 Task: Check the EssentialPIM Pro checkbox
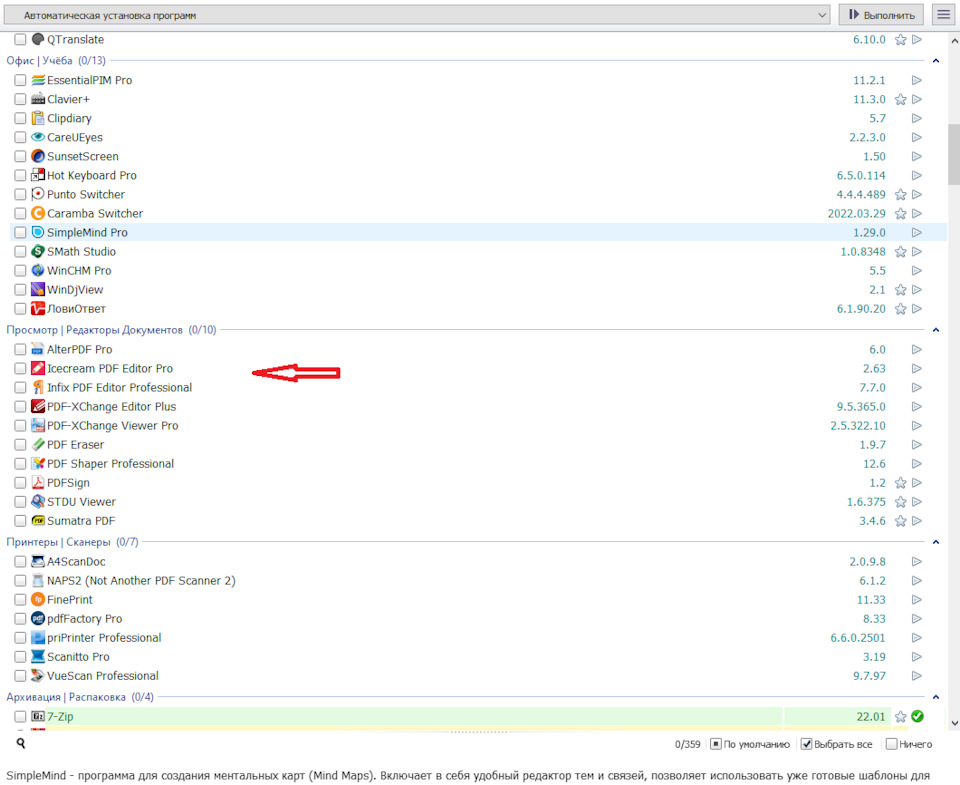pyautogui.click(x=20, y=80)
